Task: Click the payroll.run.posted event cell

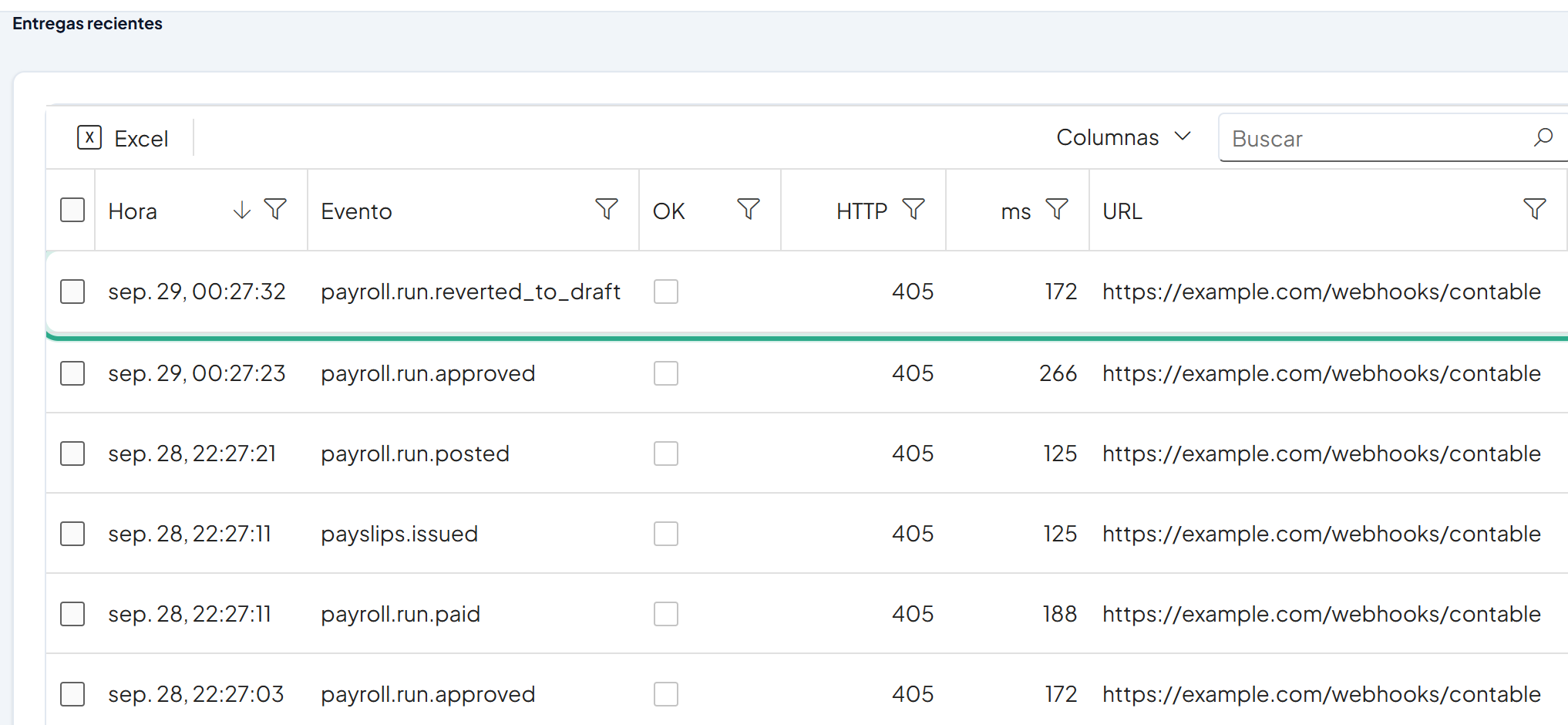Action: pyautogui.click(x=415, y=454)
